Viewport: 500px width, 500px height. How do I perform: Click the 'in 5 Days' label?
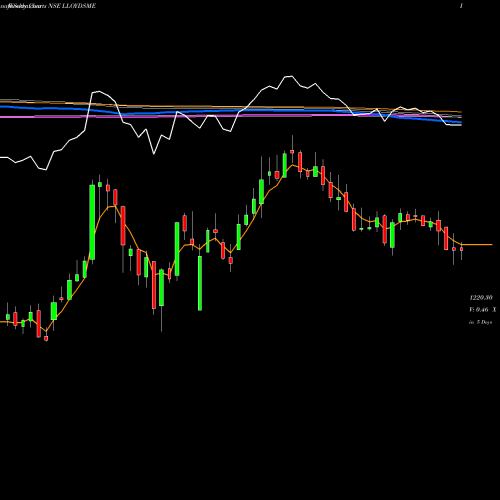[x=481, y=322]
